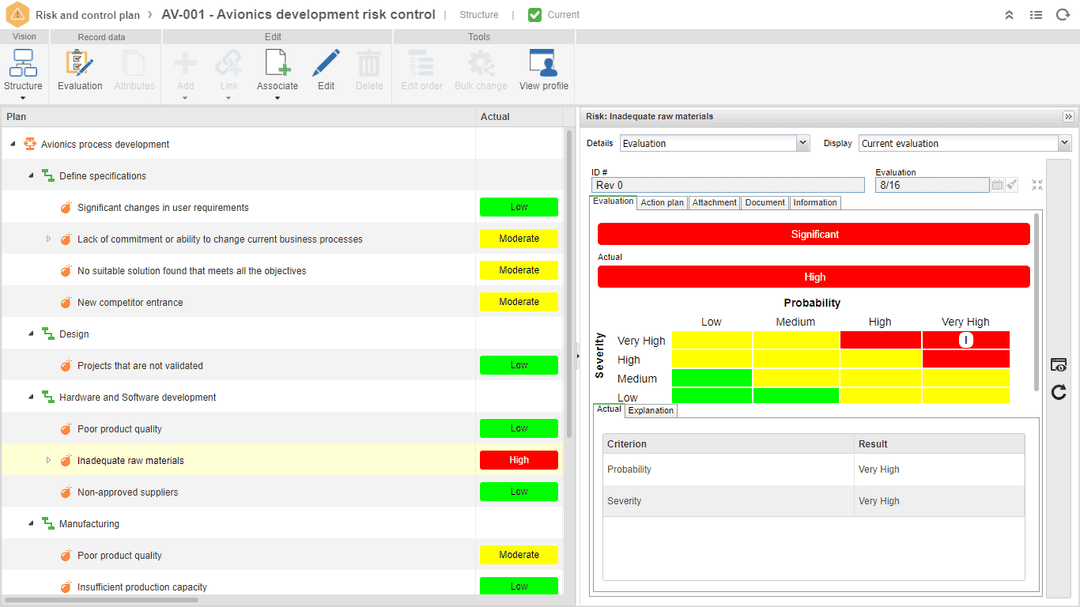Expand the Inadequate raw materials tree node
Image resolution: width=1080 pixels, height=607 pixels.
point(48,461)
